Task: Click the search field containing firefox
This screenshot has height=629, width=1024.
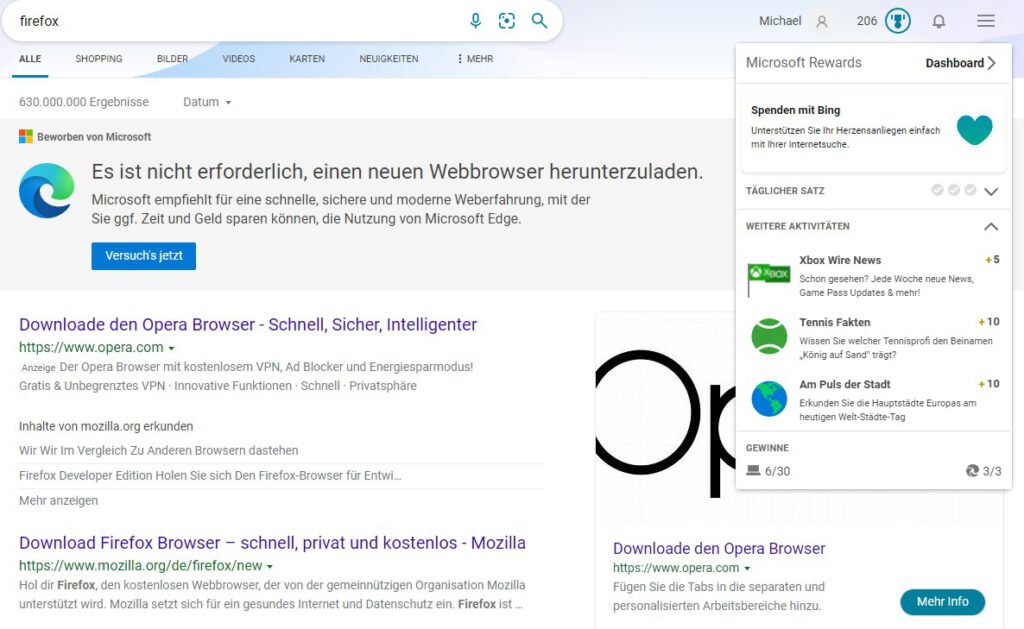Action: (230, 21)
